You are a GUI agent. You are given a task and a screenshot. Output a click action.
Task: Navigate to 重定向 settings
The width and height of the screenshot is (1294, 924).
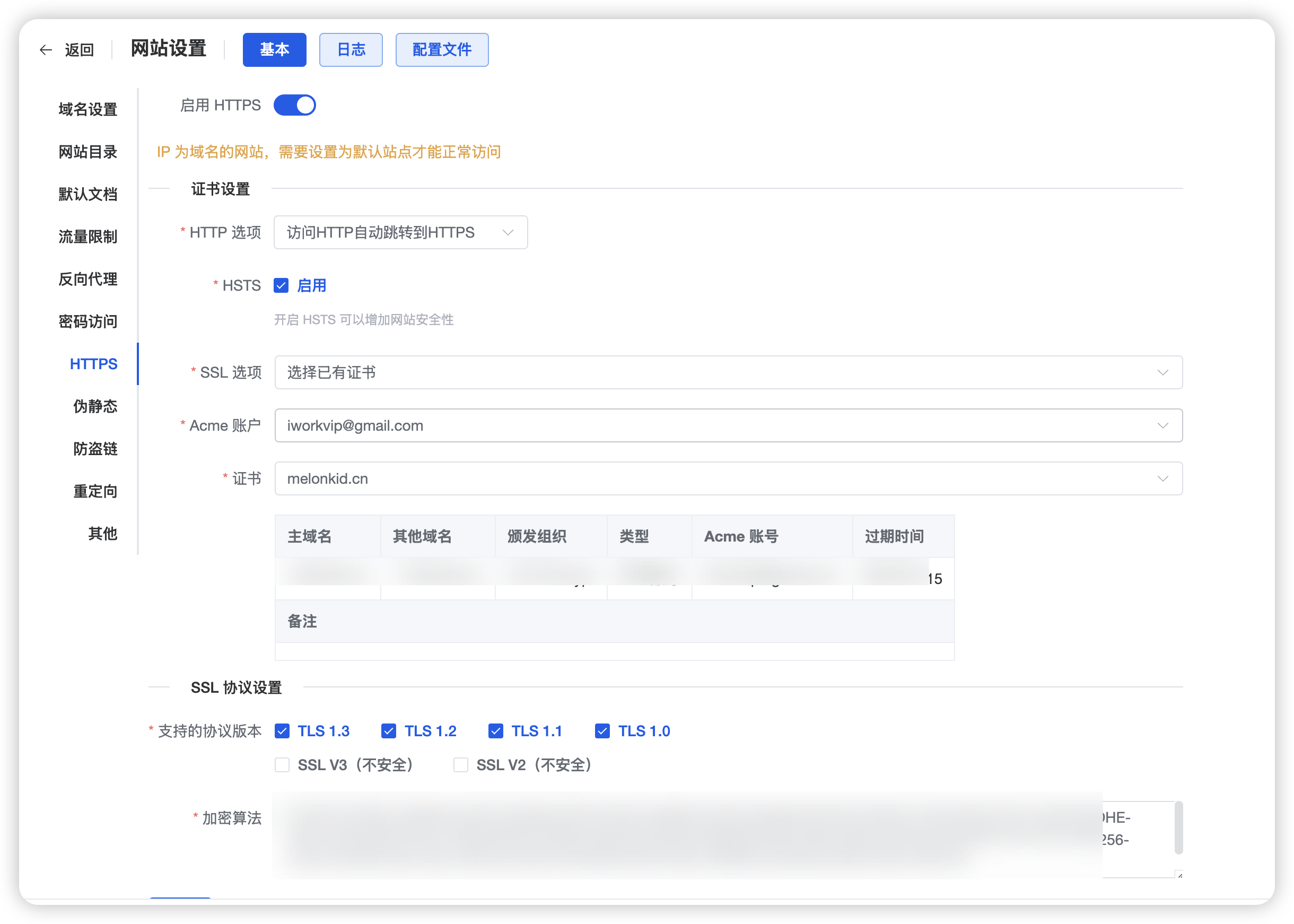click(x=95, y=491)
